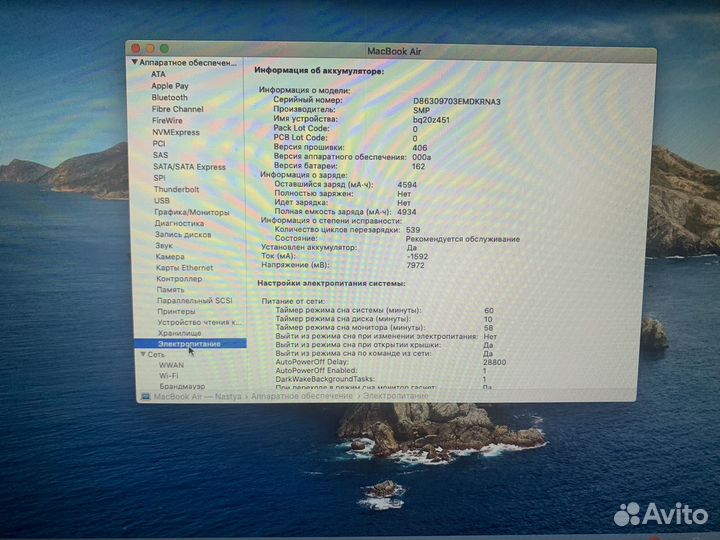Click system sleep timer value 60
720x540 pixels.
click(489, 310)
